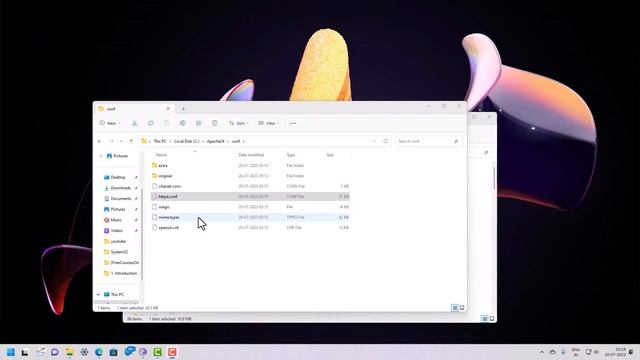Open the youtube folder in sidebar
Screen dimensions: 640x360
click(x=118, y=241)
